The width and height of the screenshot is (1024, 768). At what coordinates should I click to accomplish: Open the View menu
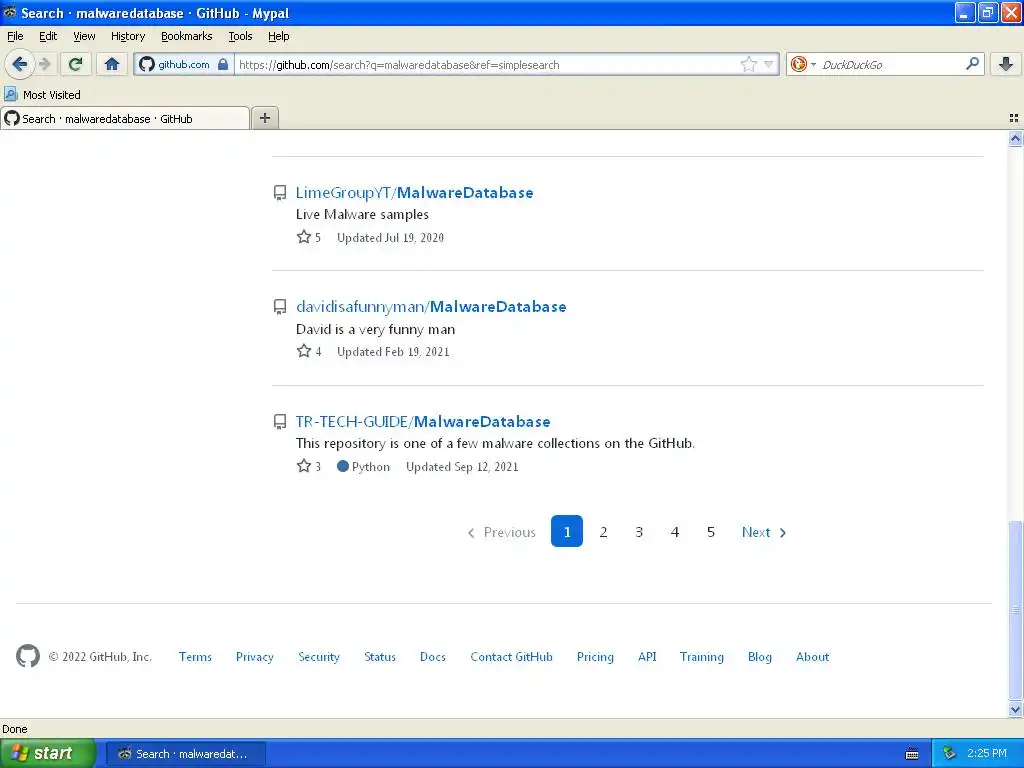pyautogui.click(x=84, y=36)
